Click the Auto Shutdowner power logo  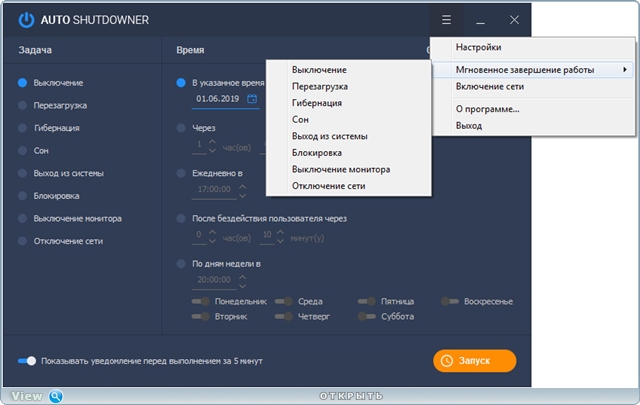(26, 20)
